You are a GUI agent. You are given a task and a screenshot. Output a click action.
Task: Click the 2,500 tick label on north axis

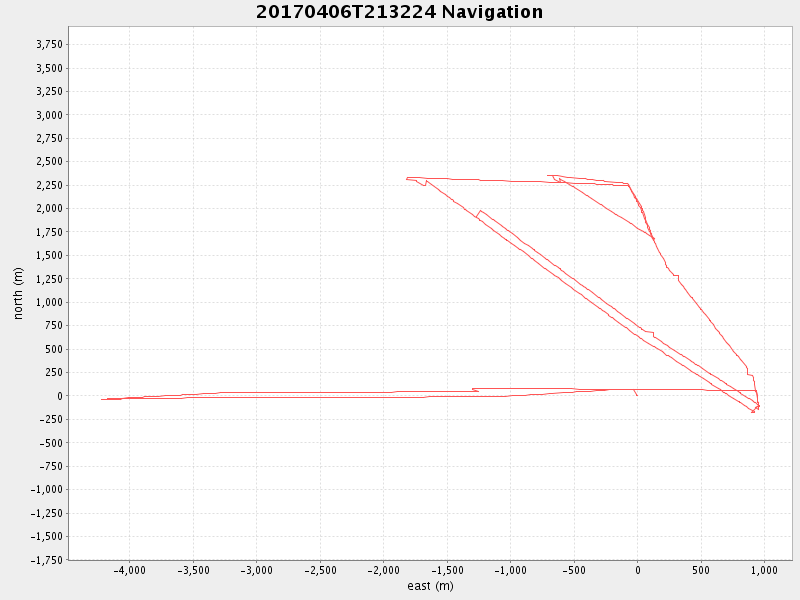coord(49,162)
